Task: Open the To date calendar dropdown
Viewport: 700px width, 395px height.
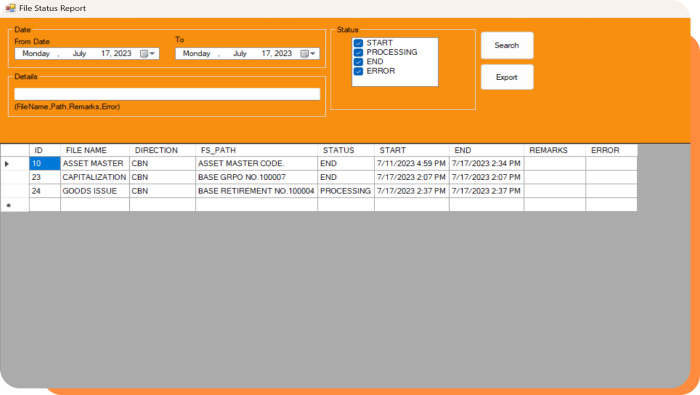Action: click(x=308, y=54)
